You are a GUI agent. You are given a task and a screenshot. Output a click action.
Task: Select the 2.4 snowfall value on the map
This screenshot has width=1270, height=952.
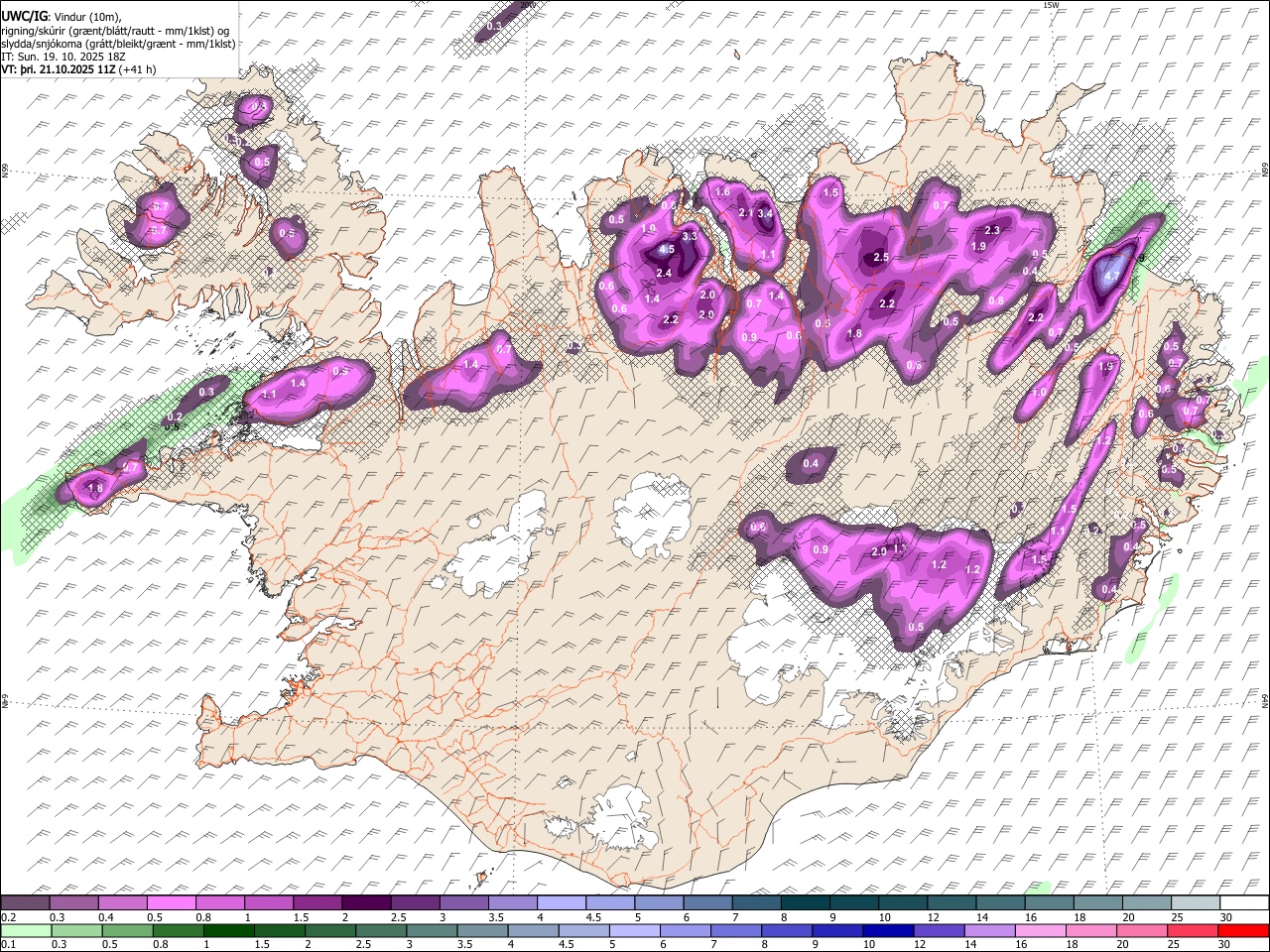coord(665,274)
